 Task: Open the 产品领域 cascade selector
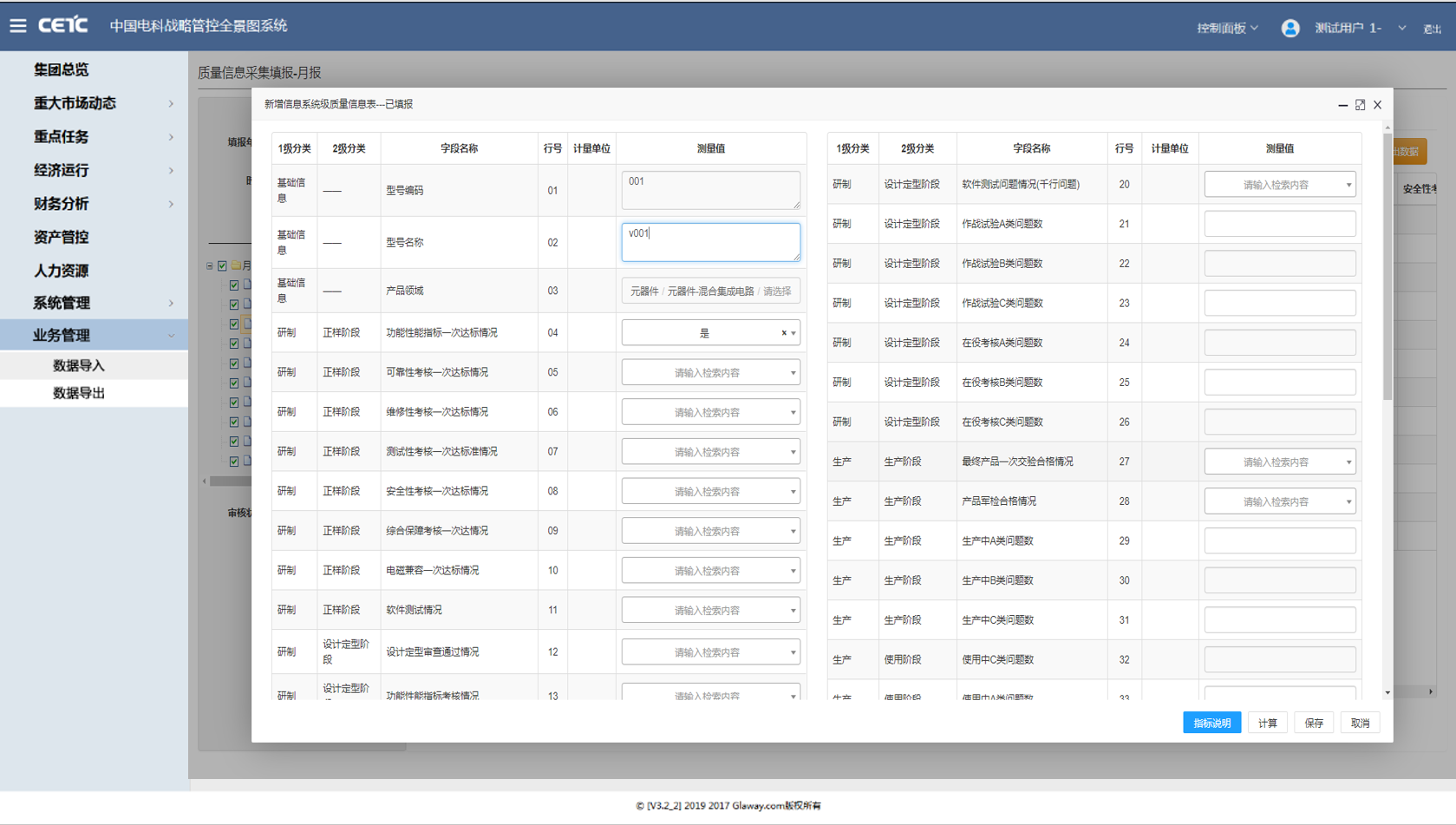[710, 291]
